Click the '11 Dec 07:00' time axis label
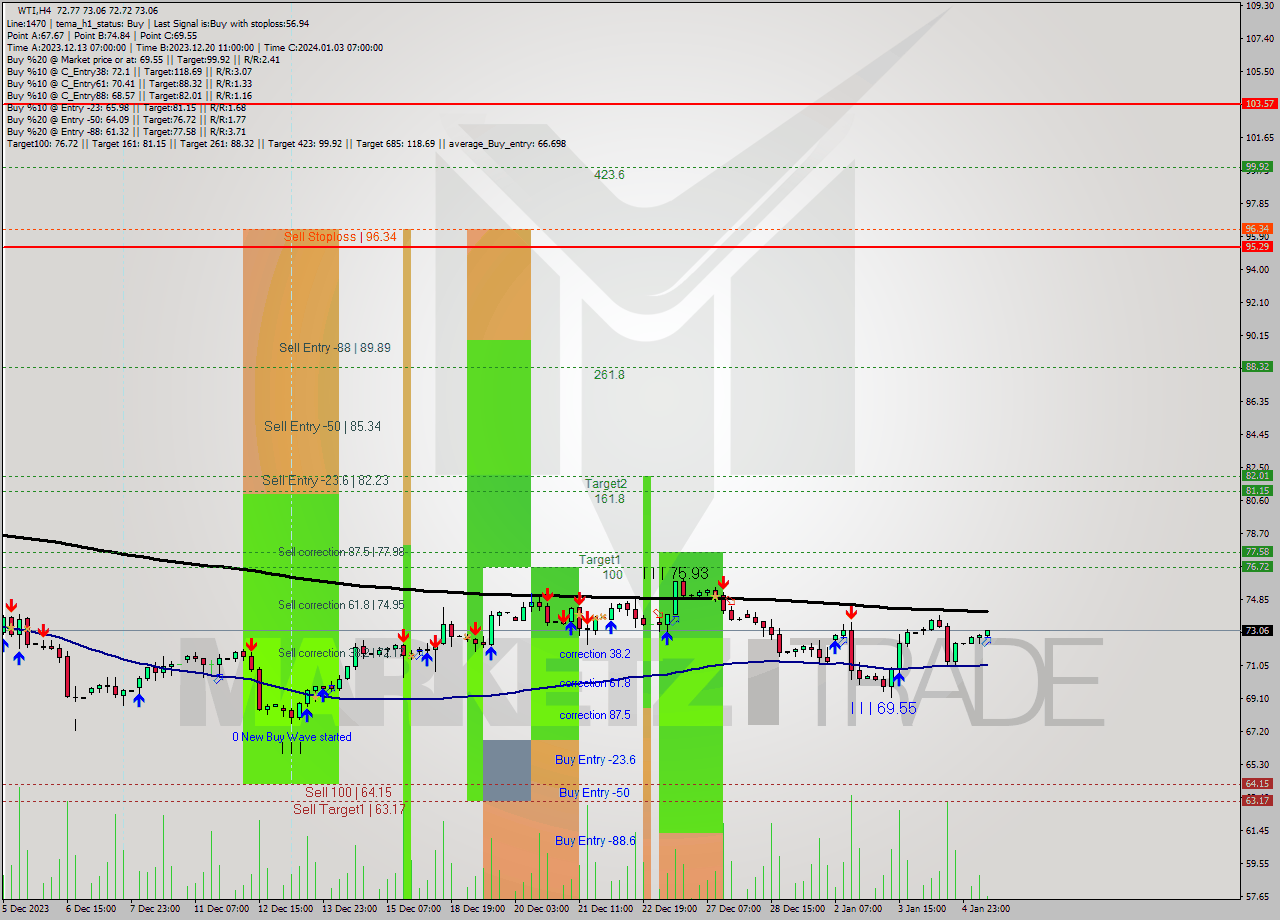This screenshot has height=920, width=1280. (221, 908)
